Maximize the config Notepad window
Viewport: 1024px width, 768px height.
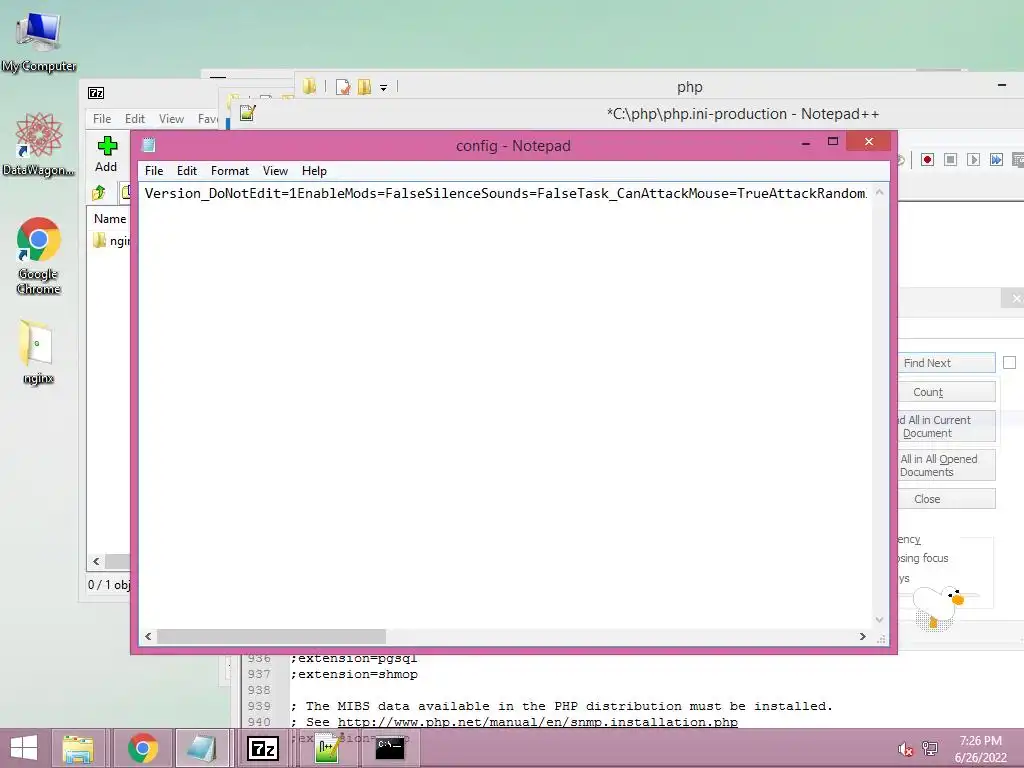click(x=833, y=141)
